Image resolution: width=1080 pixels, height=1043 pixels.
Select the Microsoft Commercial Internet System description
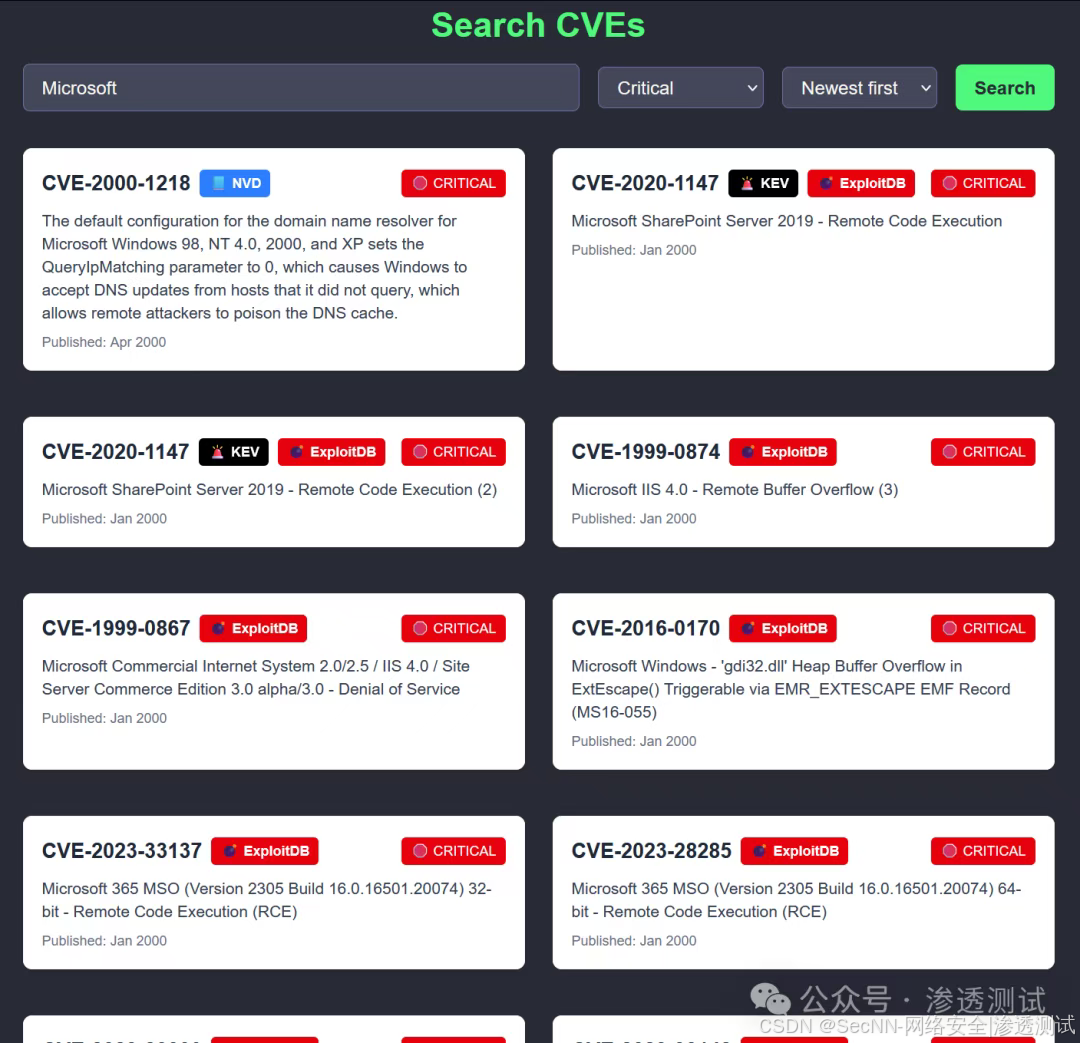(256, 678)
